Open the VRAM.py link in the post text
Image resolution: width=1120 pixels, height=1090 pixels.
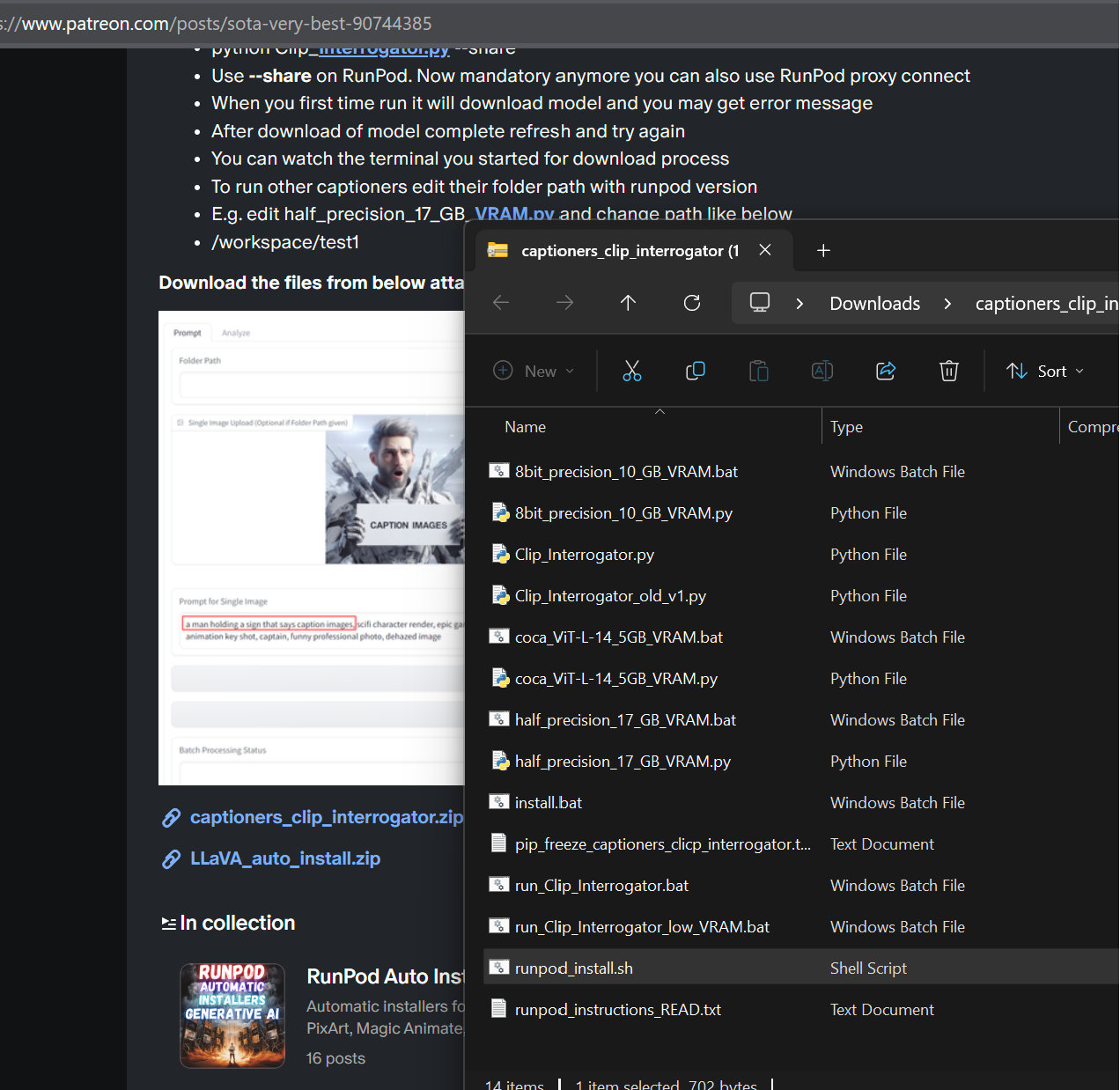point(514,214)
